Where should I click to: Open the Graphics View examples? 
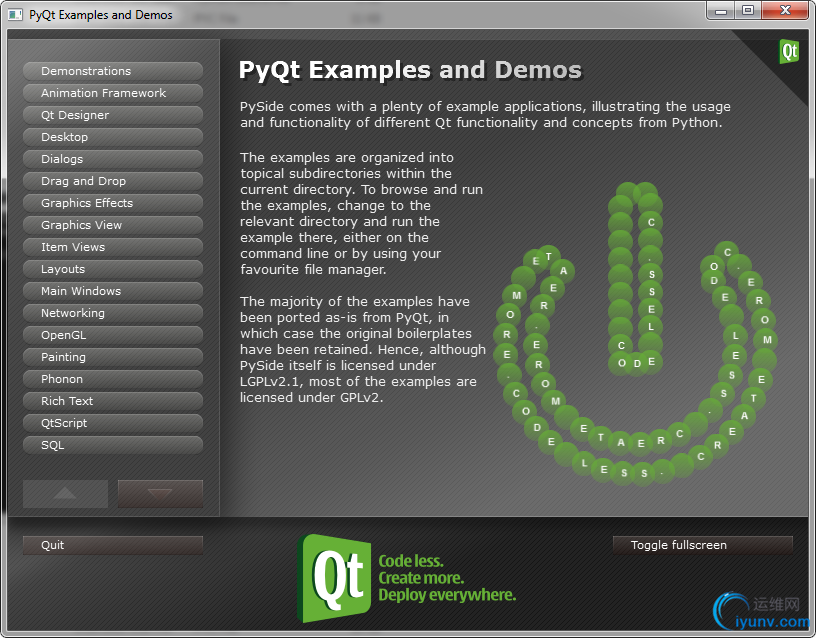(113, 225)
